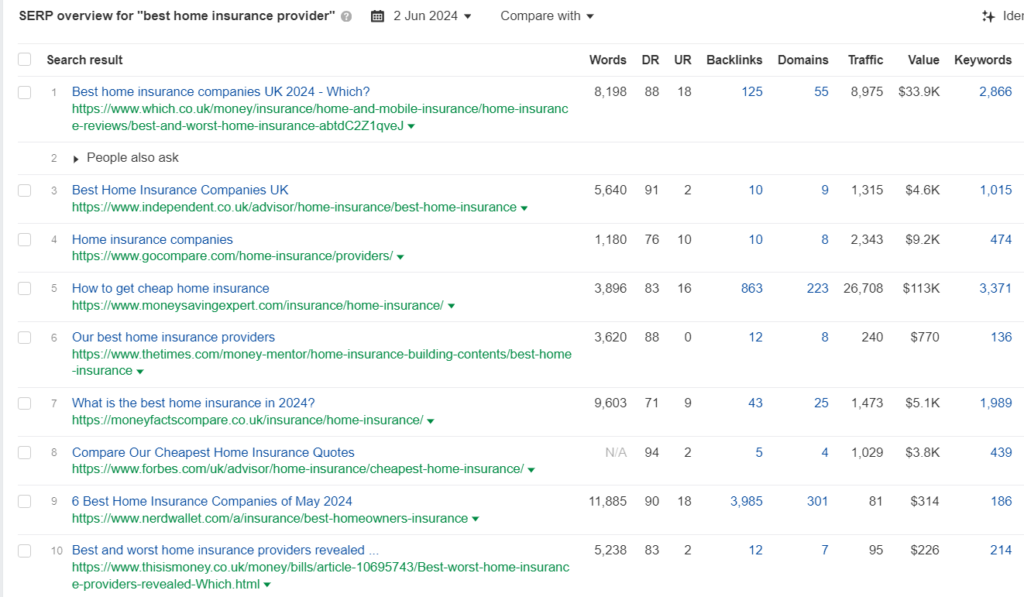The height and width of the screenshot is (597, 1024).
Task: Tick the checkbox for the MoneySavingExpert row
Action: pos(24,288)
